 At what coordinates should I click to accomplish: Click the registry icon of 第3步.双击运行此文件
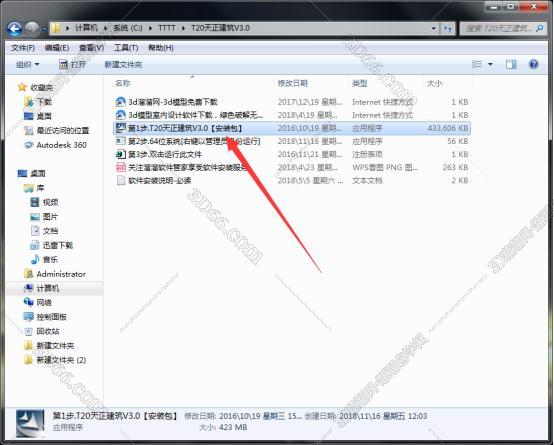[121, 154]
